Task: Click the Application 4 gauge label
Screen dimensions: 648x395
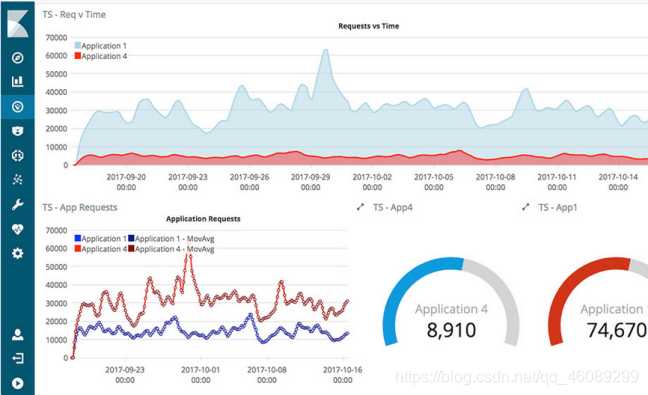Action: click(x=451, y=309)
